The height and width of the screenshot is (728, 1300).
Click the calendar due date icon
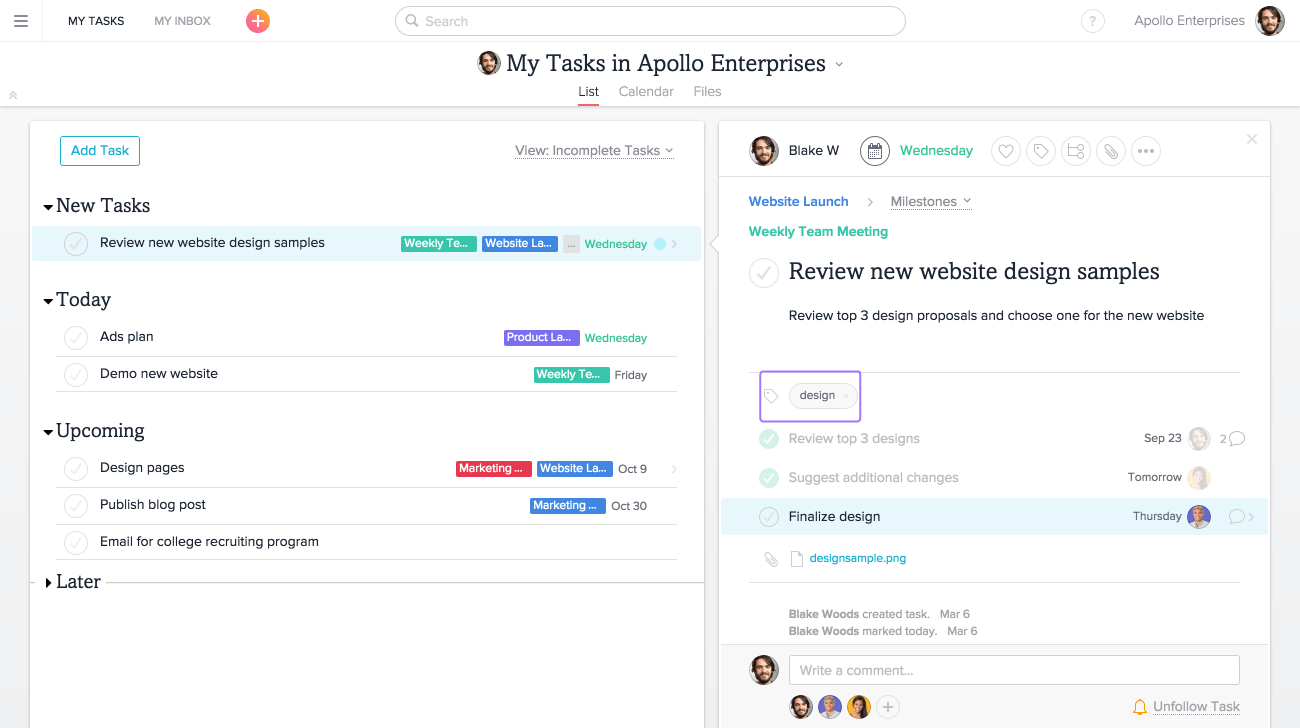pyautogui.click(x=875, y=151)
